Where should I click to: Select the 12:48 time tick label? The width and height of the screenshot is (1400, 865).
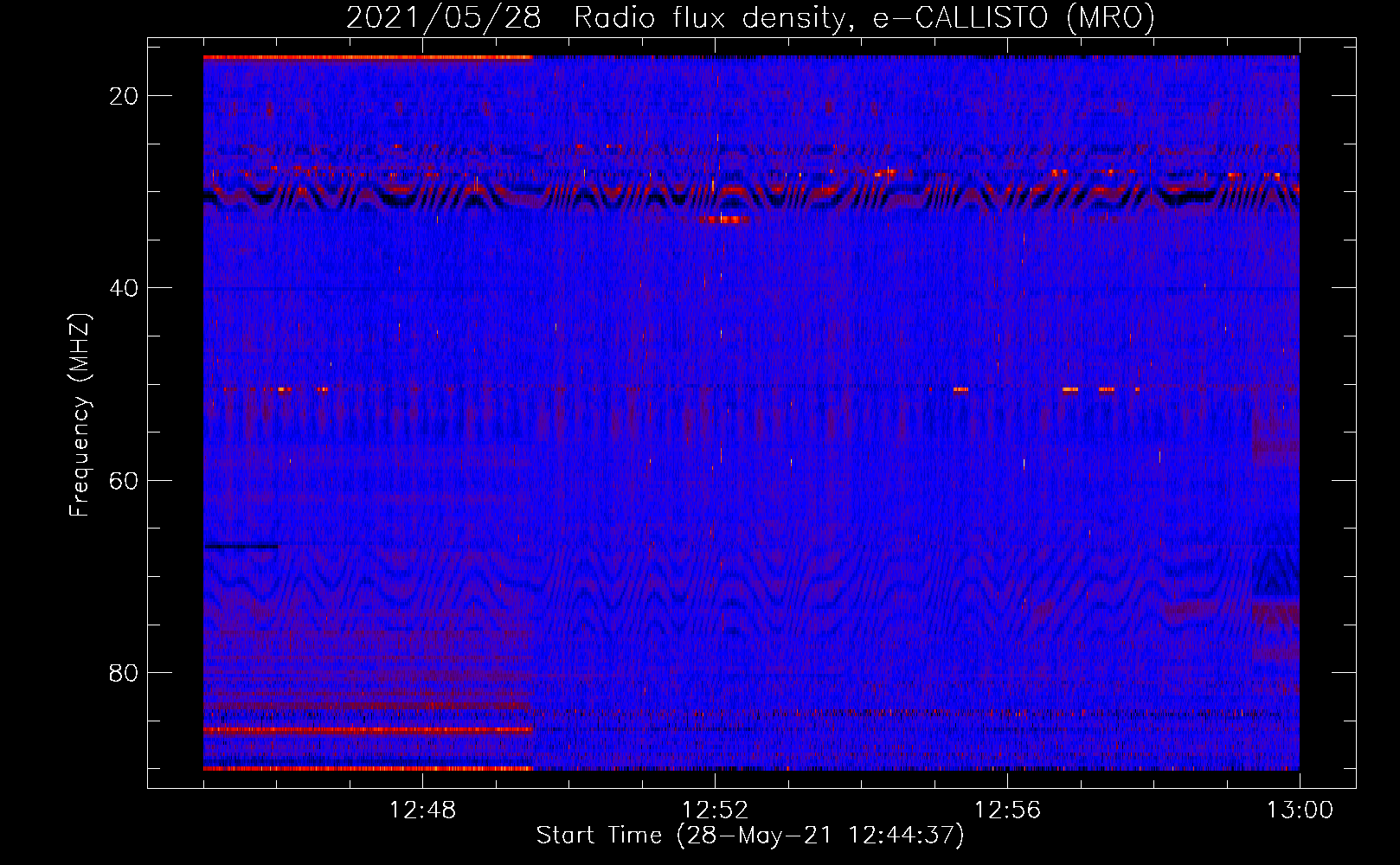422,811
